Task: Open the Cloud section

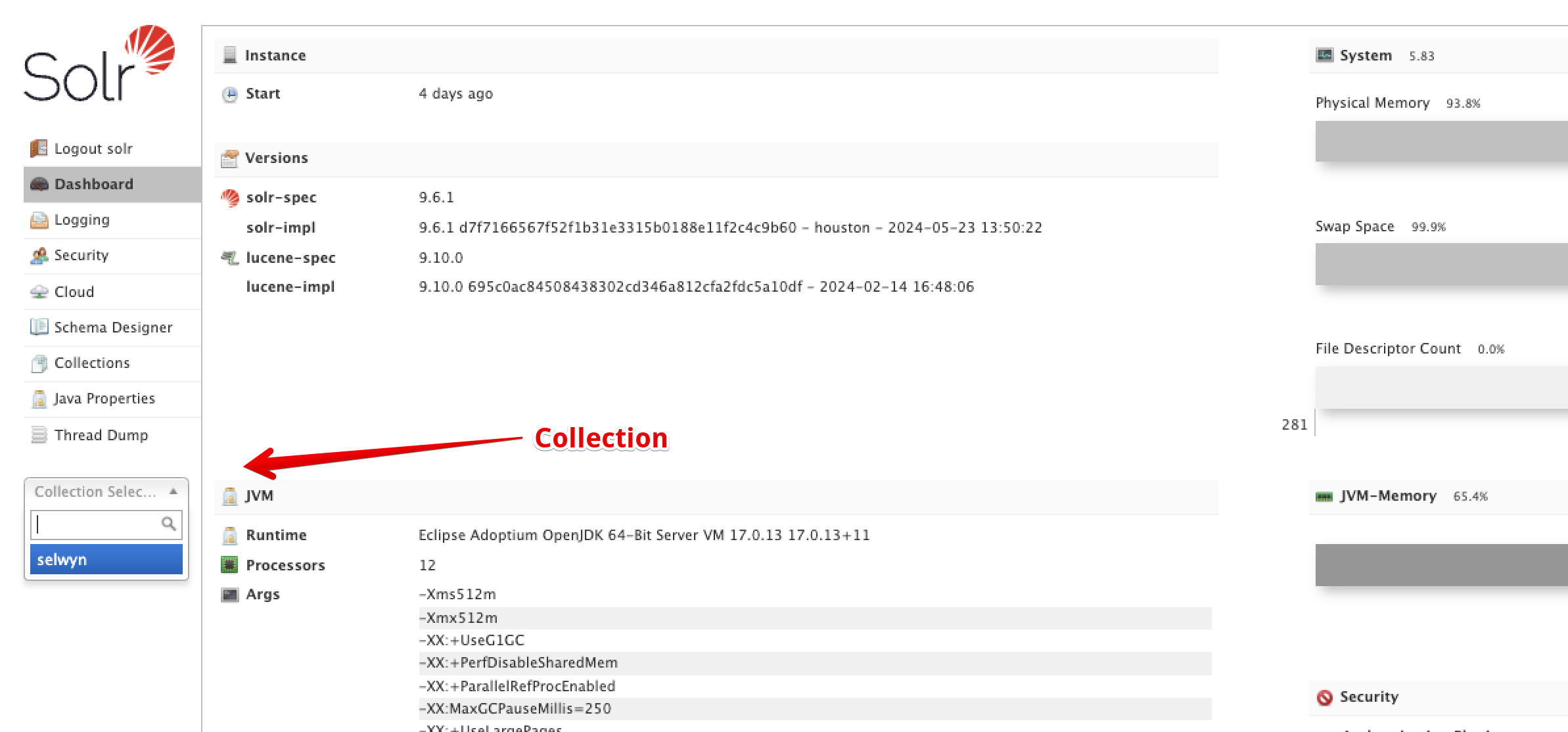Action: click(74, 292)
